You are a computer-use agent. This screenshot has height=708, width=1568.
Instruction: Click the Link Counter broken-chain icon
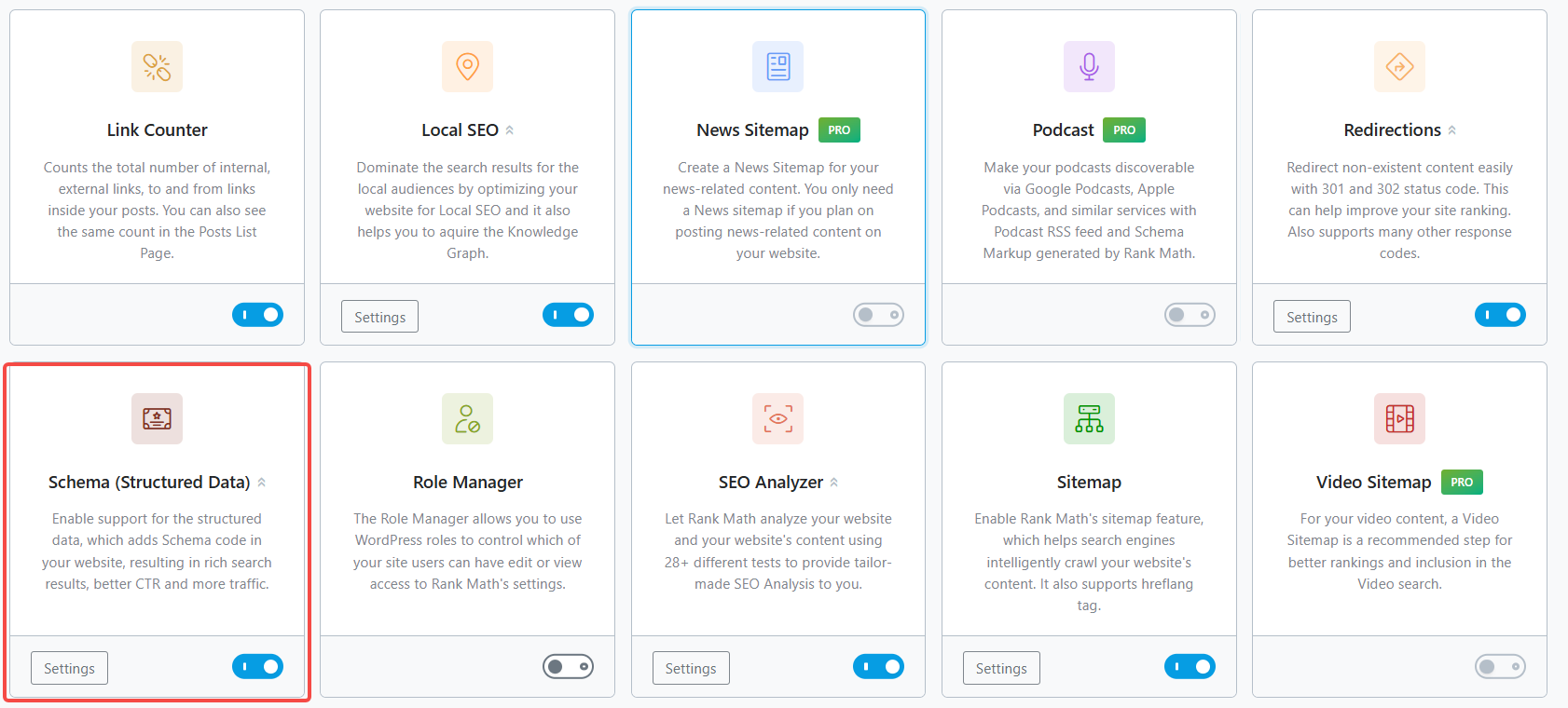point(157,67)
